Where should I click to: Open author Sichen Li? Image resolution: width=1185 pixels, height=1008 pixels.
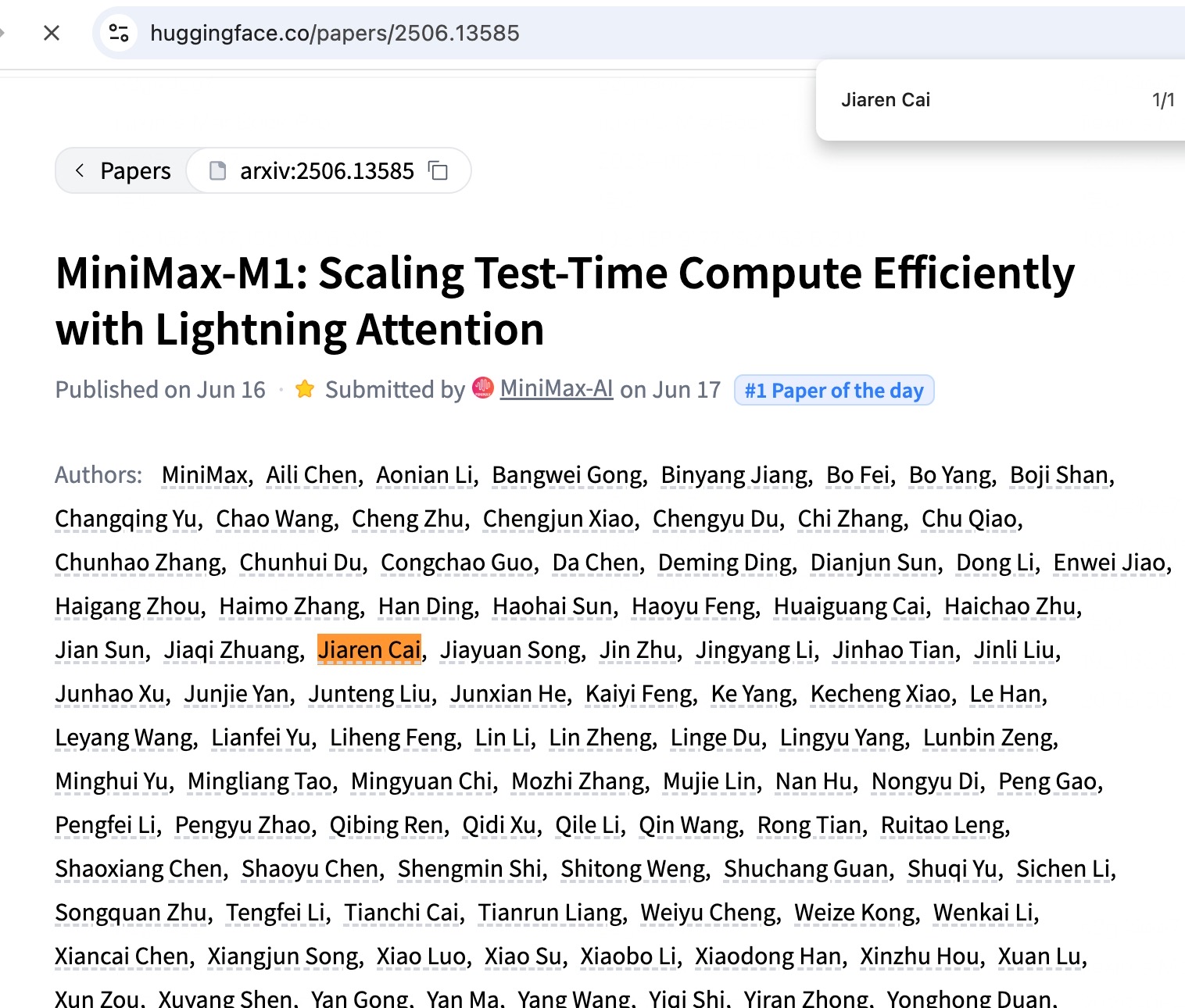point(1063,869)
